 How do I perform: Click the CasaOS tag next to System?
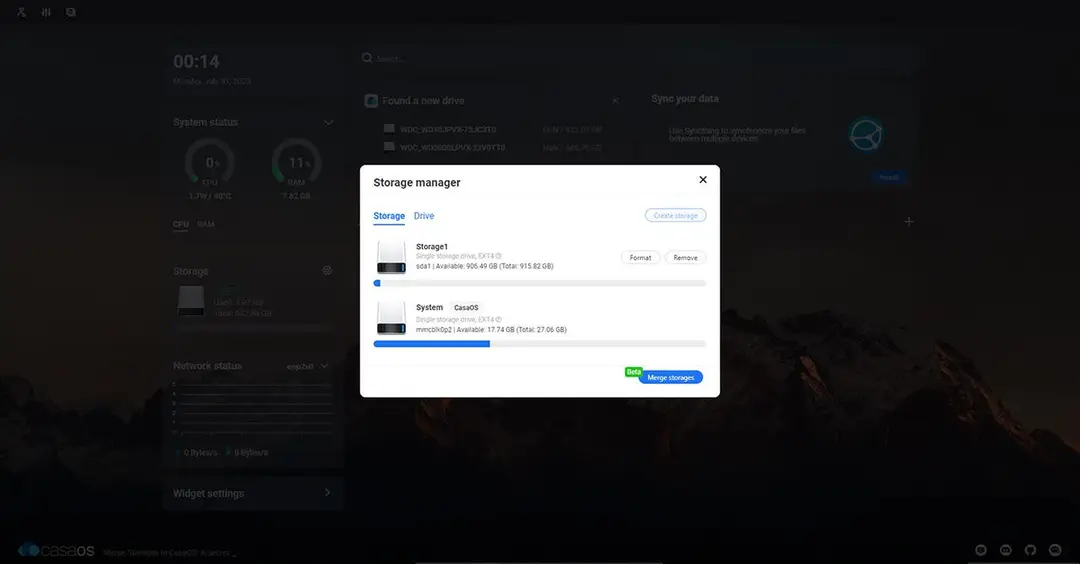(466, 308)
